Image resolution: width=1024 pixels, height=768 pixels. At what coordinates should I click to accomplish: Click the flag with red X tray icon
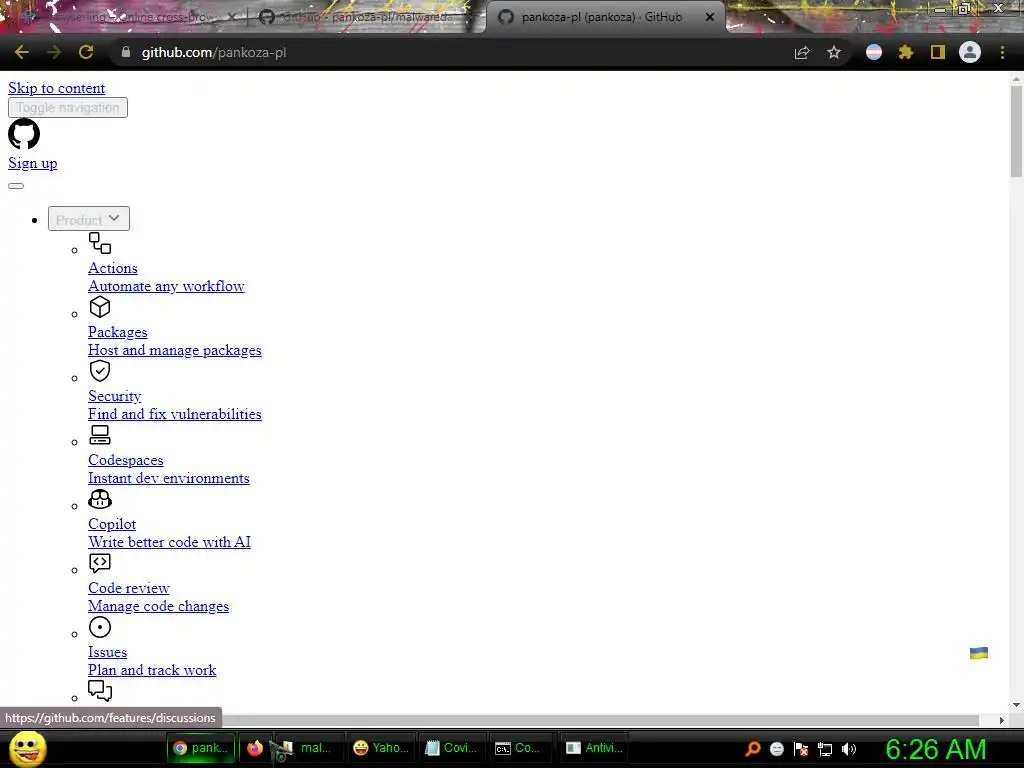[x=801, y=749]
